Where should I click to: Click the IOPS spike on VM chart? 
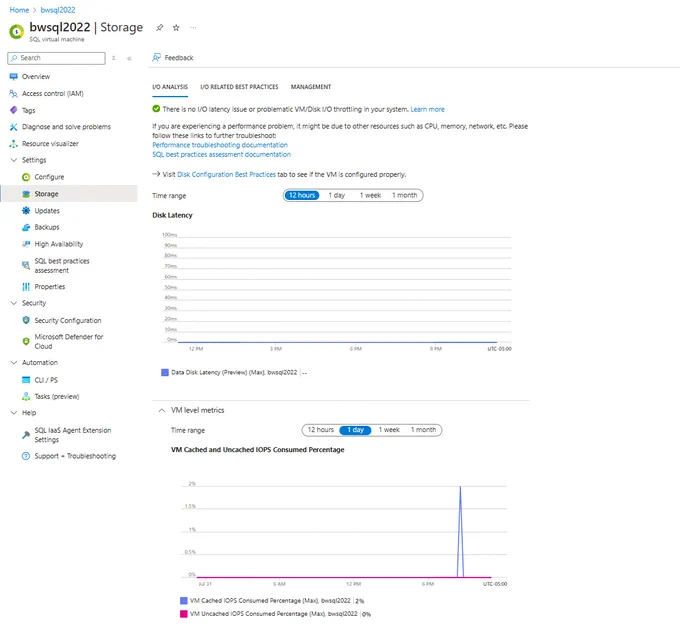[460, 531]
